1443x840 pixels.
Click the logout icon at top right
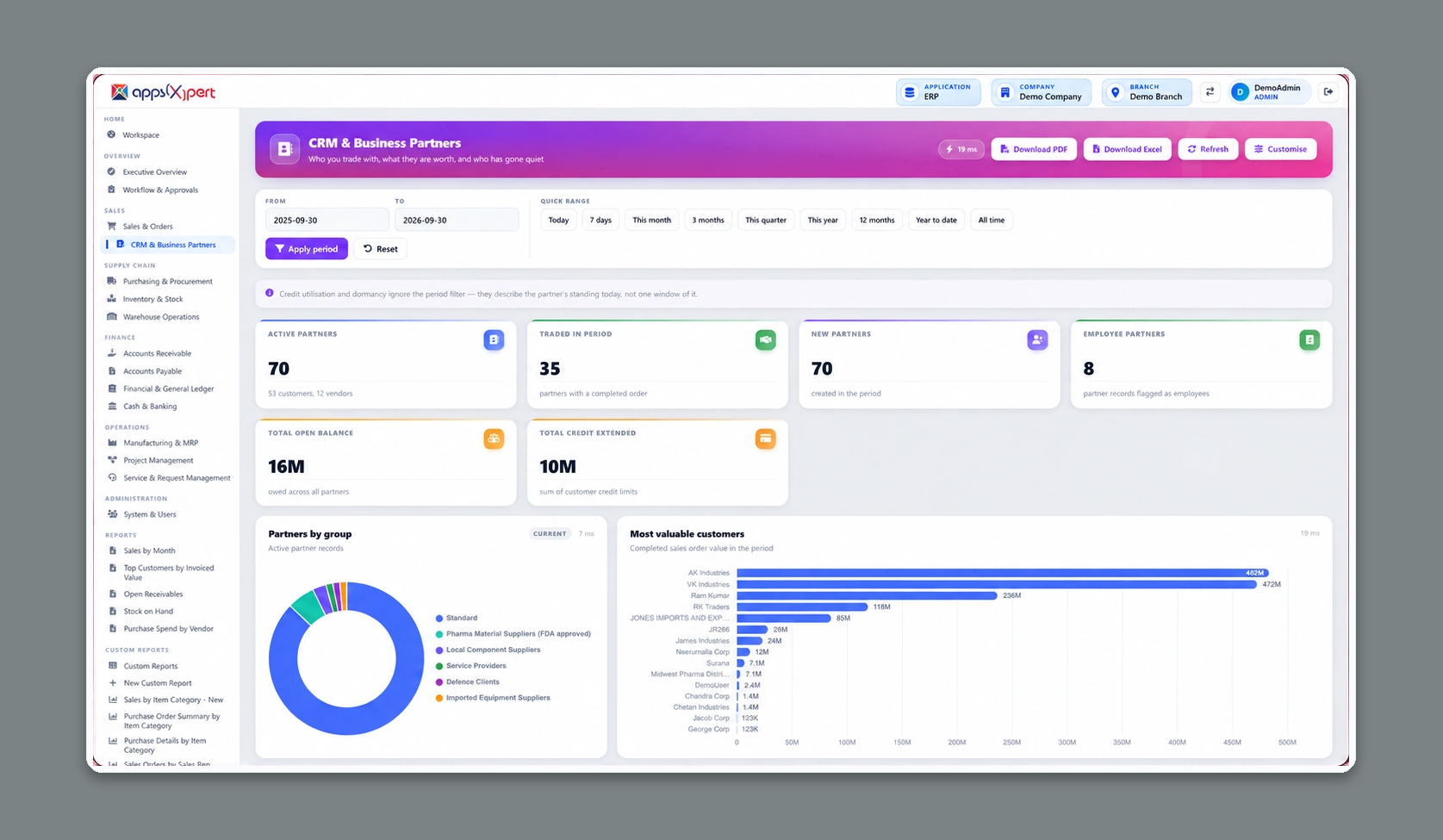pos(1328,92)
